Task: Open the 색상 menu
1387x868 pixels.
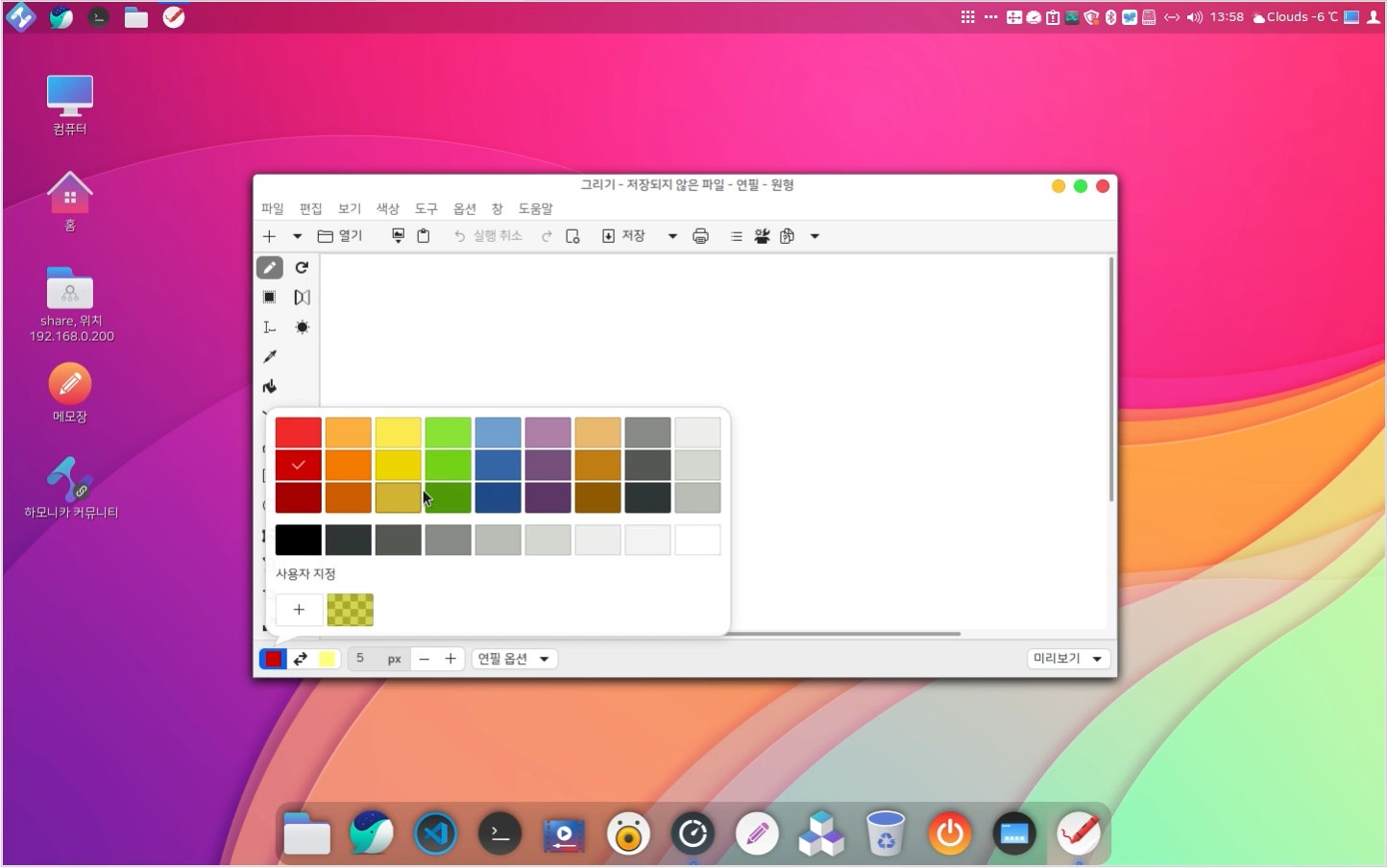Action: (x=387, y=208)
